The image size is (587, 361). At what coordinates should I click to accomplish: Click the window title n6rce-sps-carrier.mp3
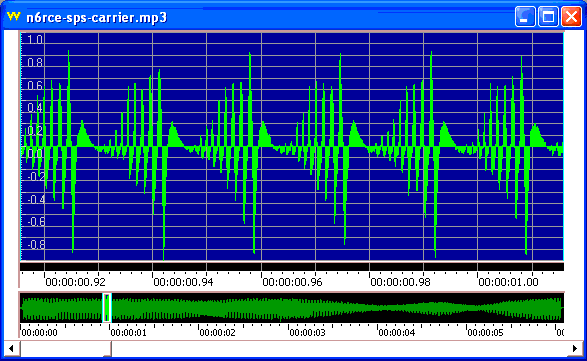tap(97, 18)
